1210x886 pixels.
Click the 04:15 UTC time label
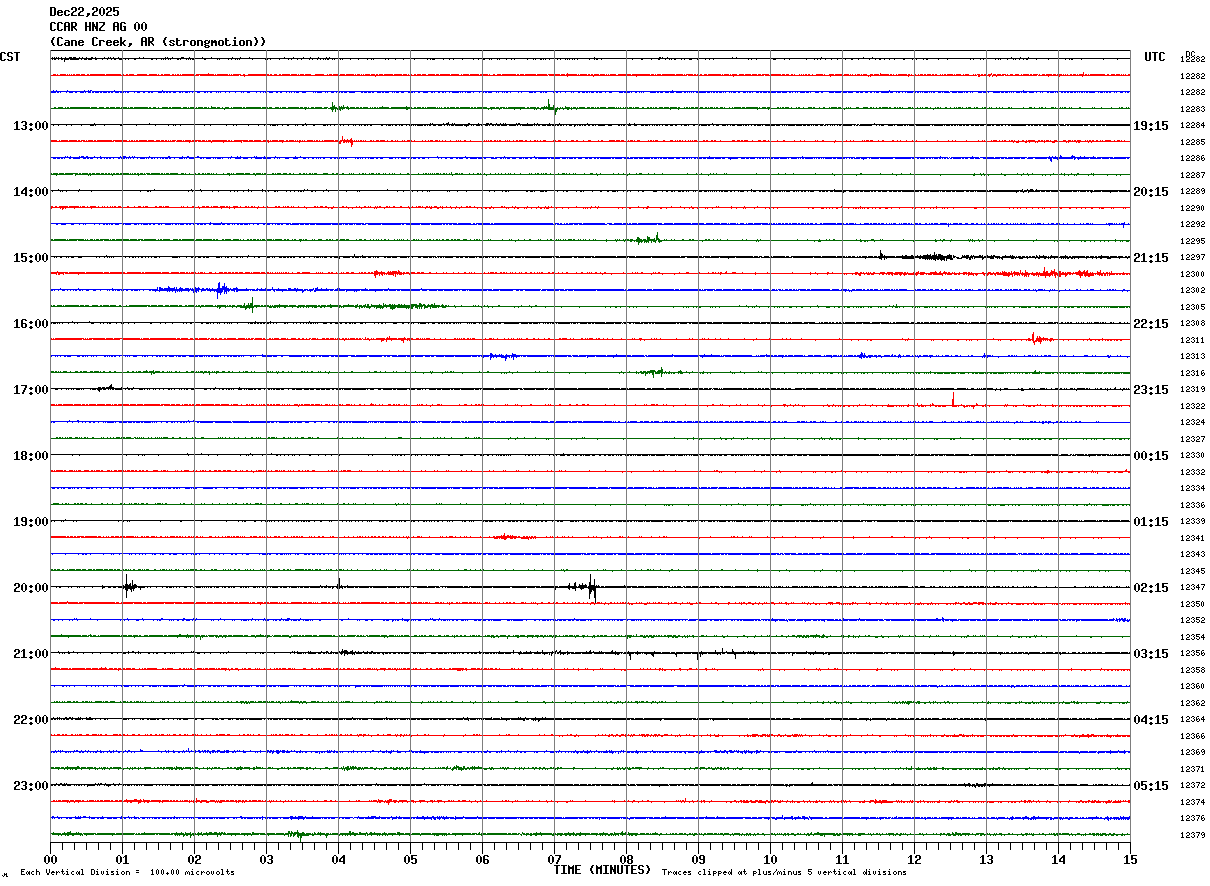coord(1151,719)
